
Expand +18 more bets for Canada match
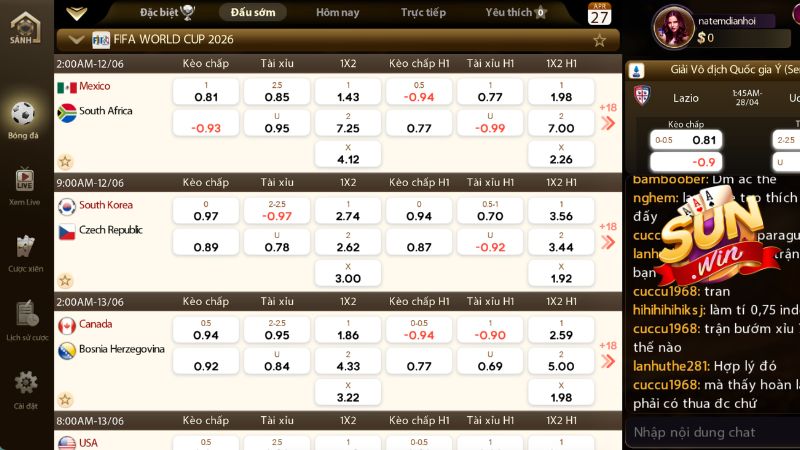point(608,355)
